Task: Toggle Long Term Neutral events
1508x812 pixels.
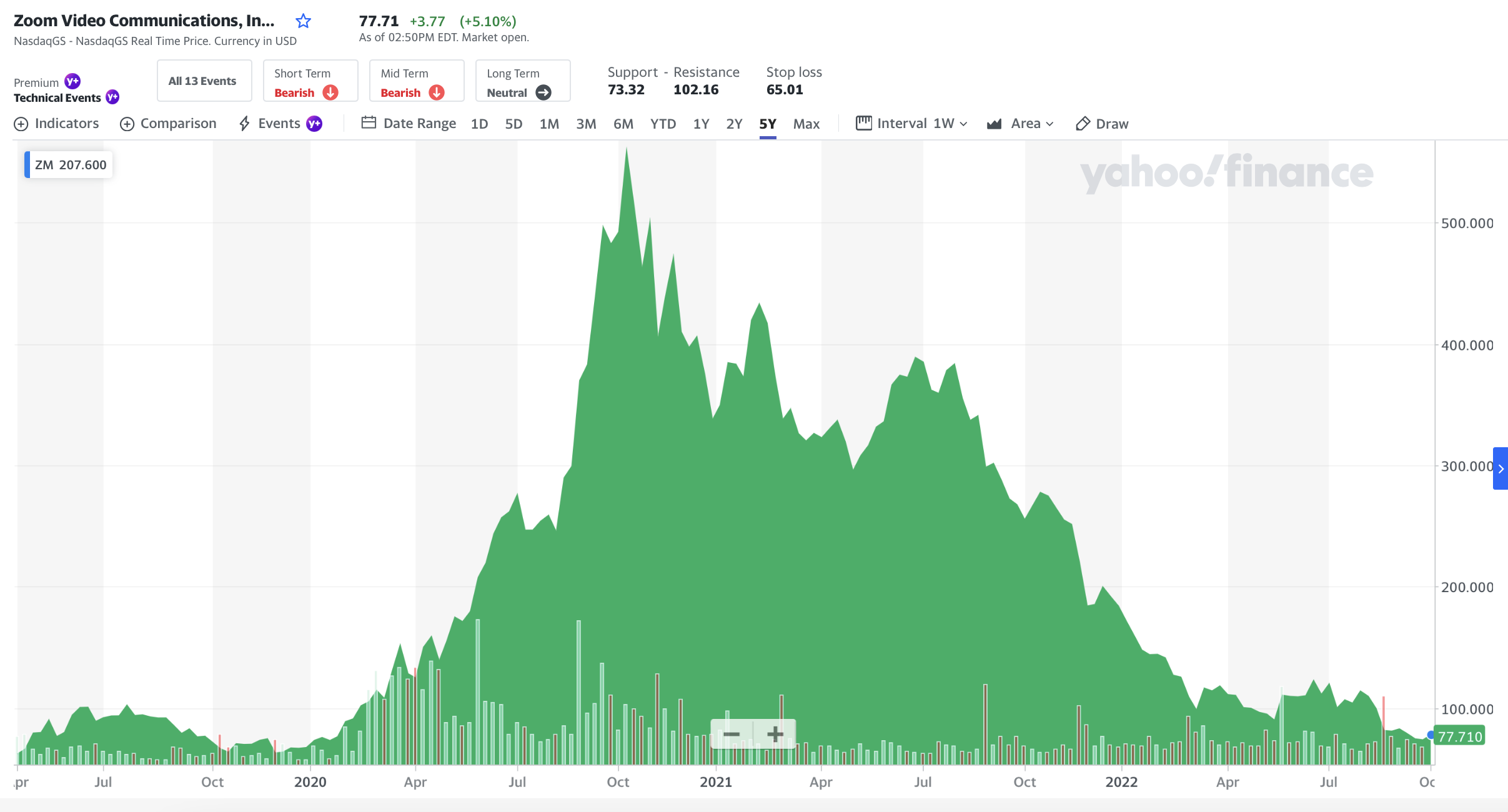Action: coord(523,81)
